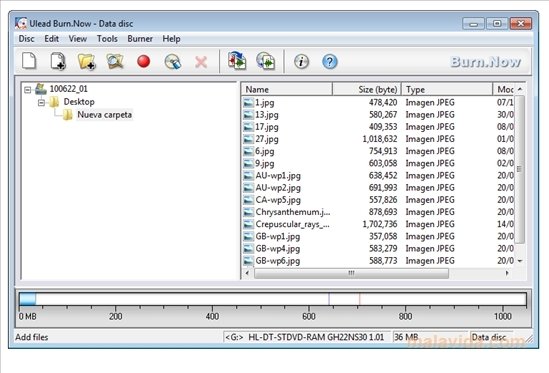
Task: Select file 27.jpg
Action: pyautogui.click(x=267, y=139)
